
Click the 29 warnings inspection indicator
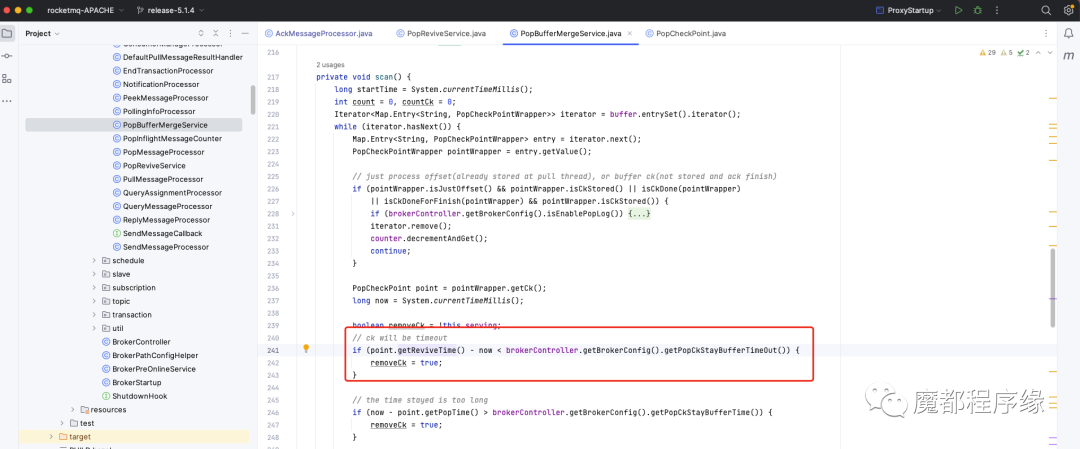tap(988, 53)
